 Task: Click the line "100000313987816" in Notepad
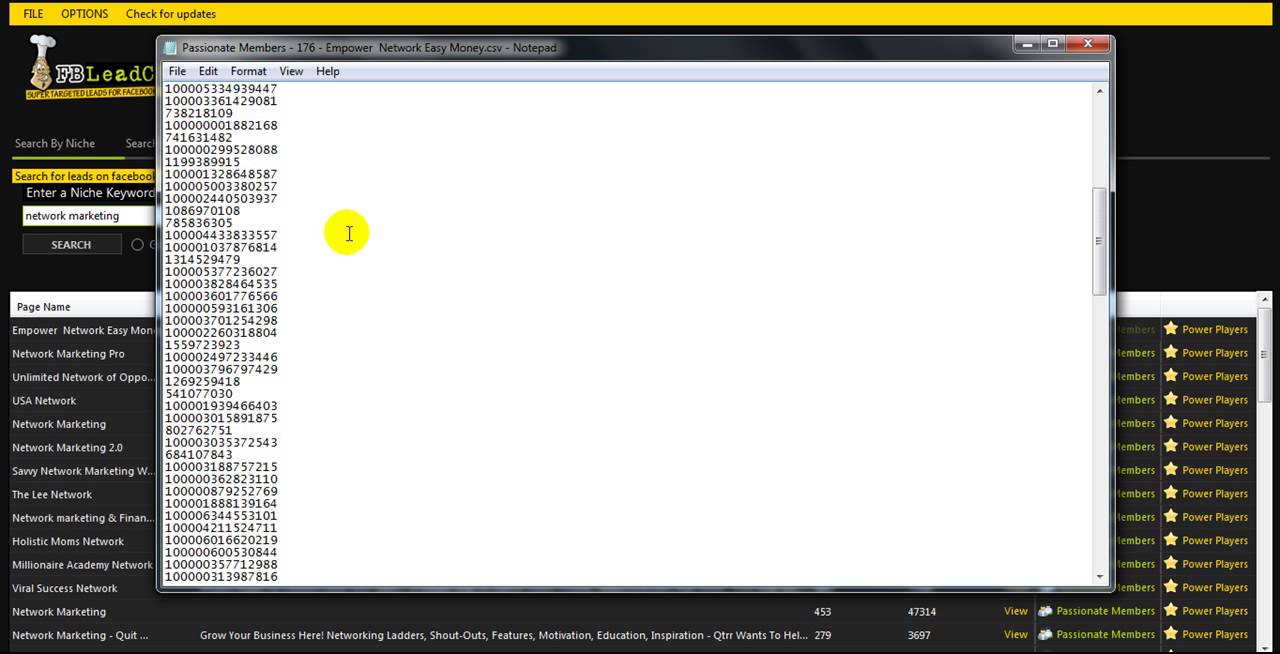pyautogui.click(x=221, y=577)
